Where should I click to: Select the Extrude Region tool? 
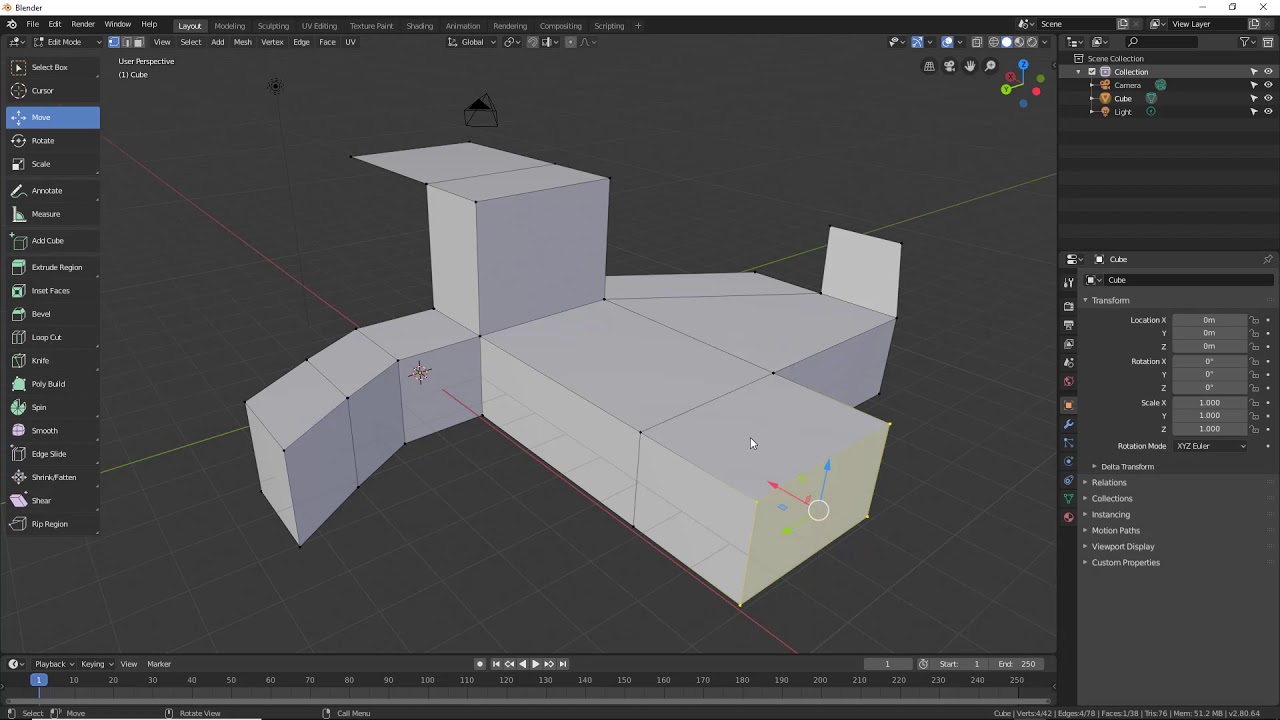(52, 267)
